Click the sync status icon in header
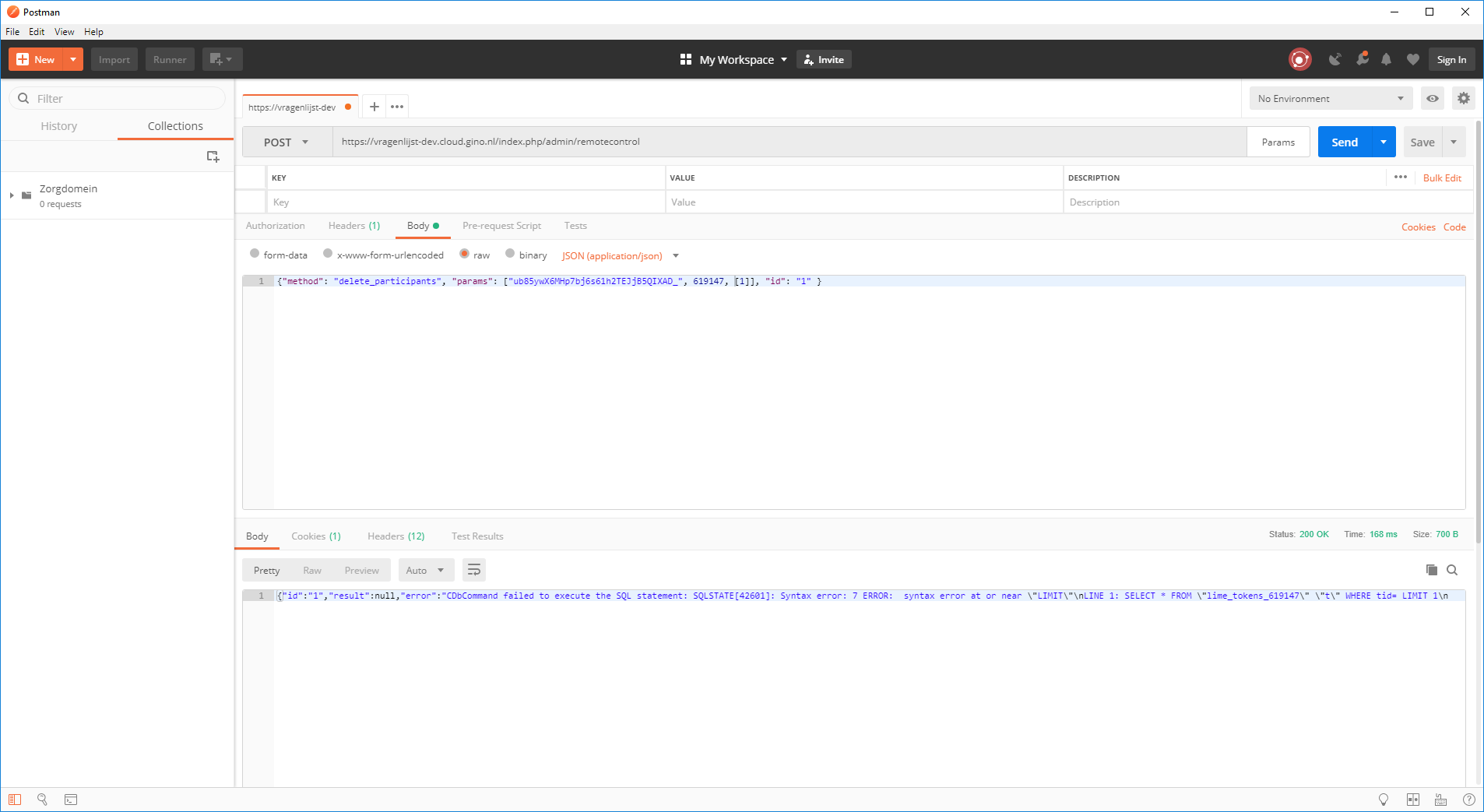 pos(1299,60)
